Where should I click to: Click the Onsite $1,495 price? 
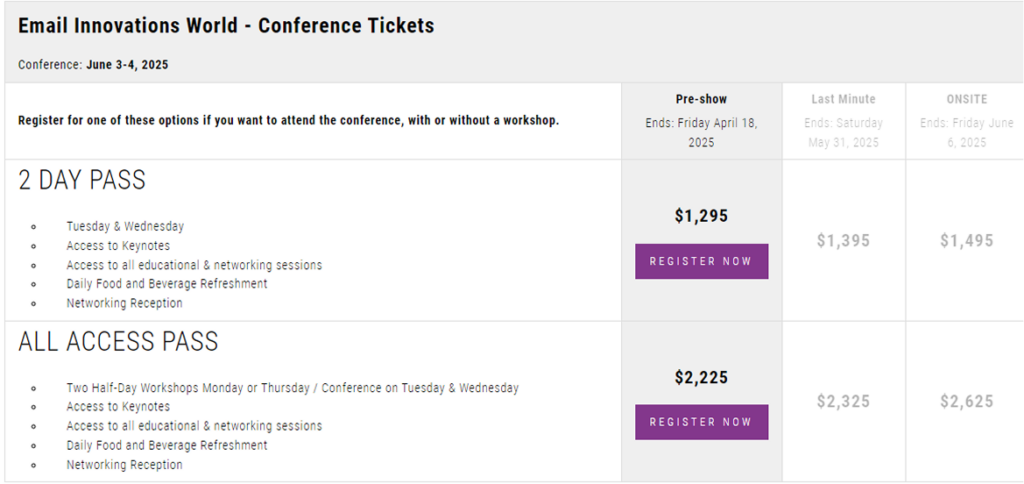click(967, 241)
